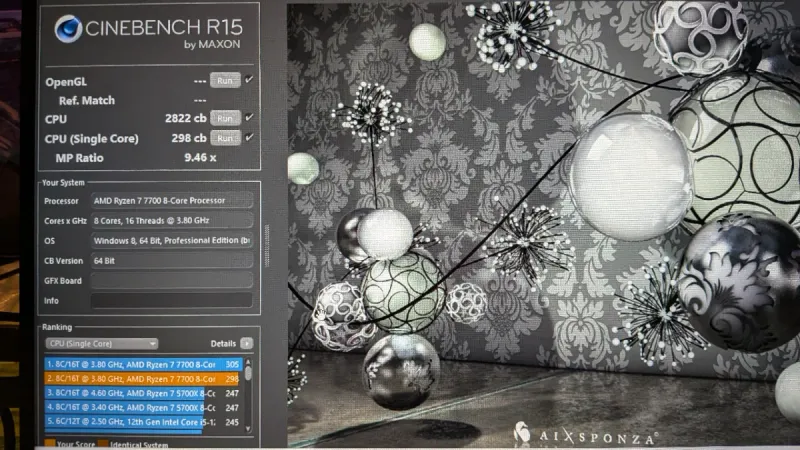Click the OS field showing Windows 8
Screen dimensions: 800x450
pos(172,240)
